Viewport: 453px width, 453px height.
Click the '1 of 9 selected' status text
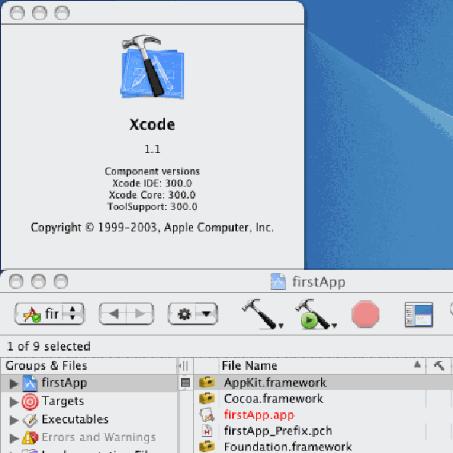pos(49,347)
